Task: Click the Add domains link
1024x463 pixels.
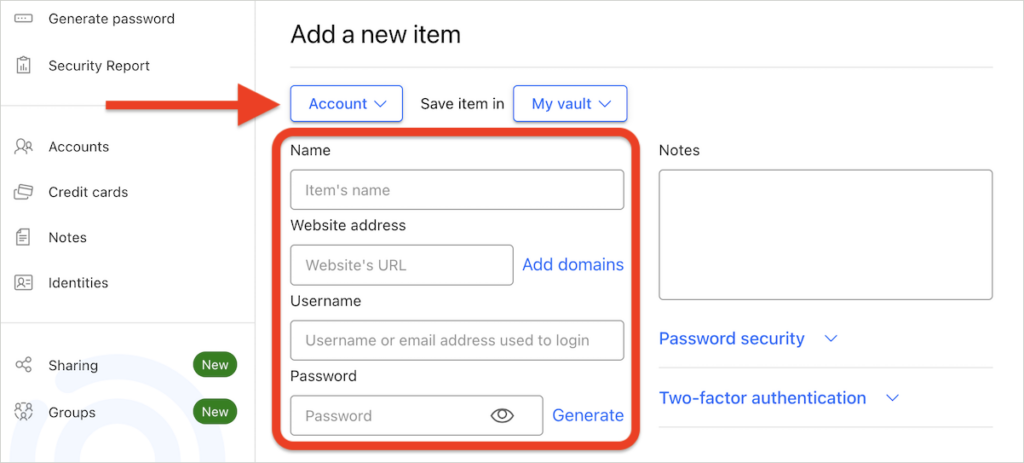Action: pyautogui.click(x=573, y=265)
